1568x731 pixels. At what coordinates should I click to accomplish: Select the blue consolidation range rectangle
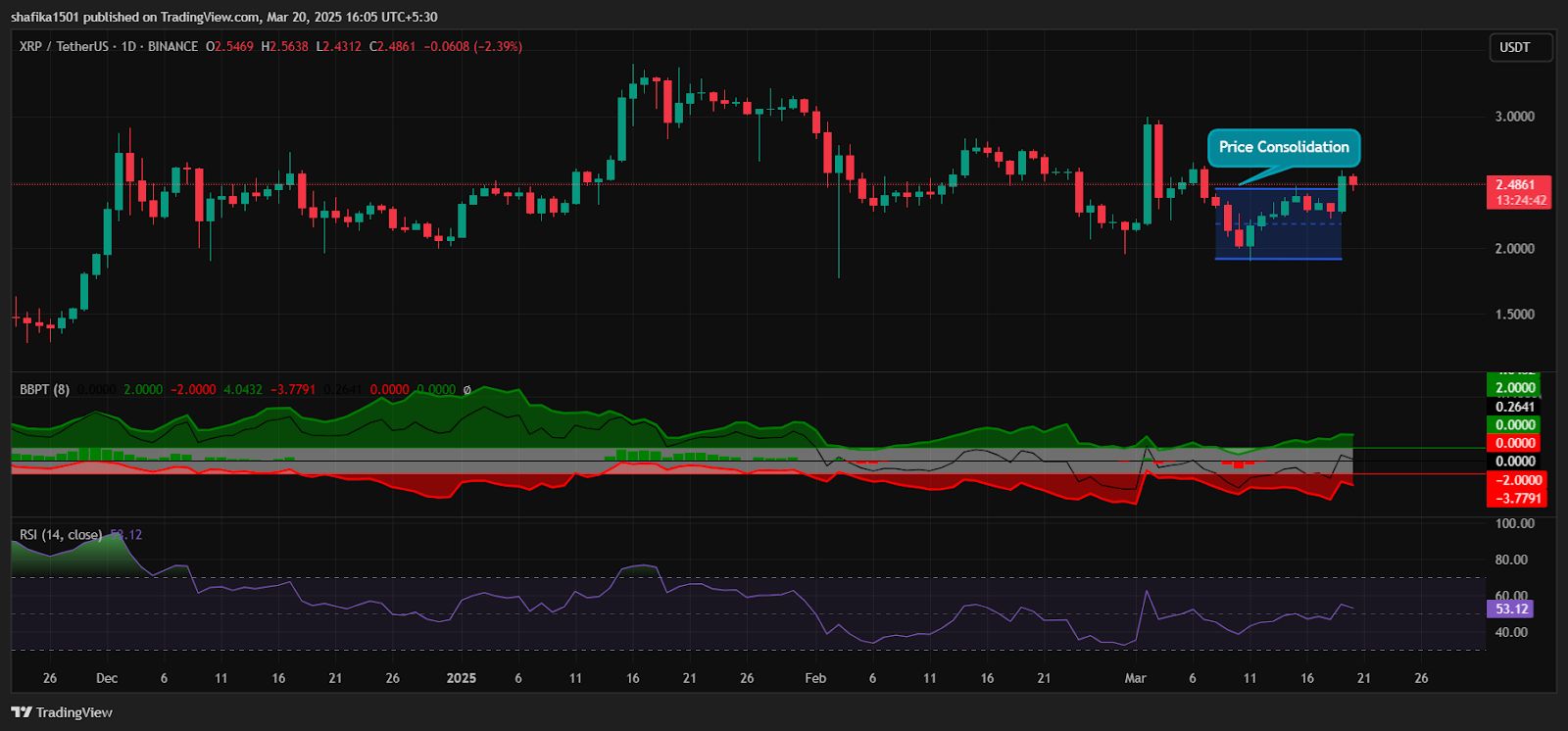coord(1278,223)
